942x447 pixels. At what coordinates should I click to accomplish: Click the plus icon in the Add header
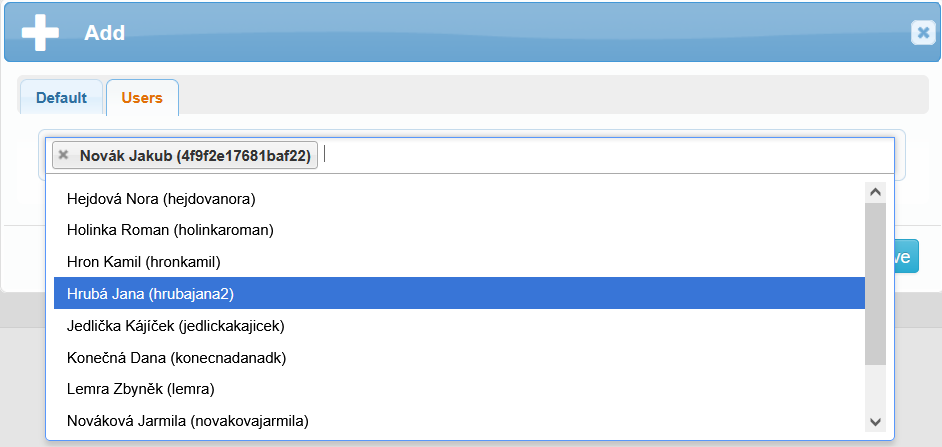click(40, 32)
